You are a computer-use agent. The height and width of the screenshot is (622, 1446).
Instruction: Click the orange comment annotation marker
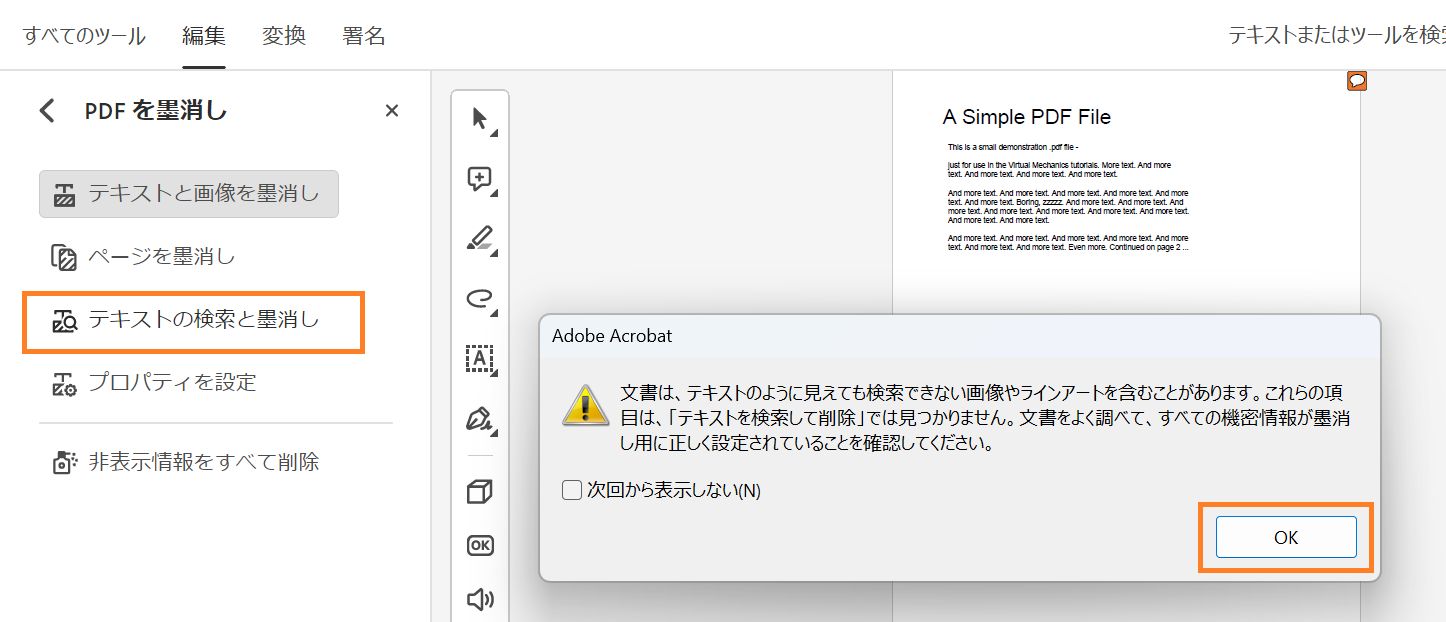tap(1356, 81)
